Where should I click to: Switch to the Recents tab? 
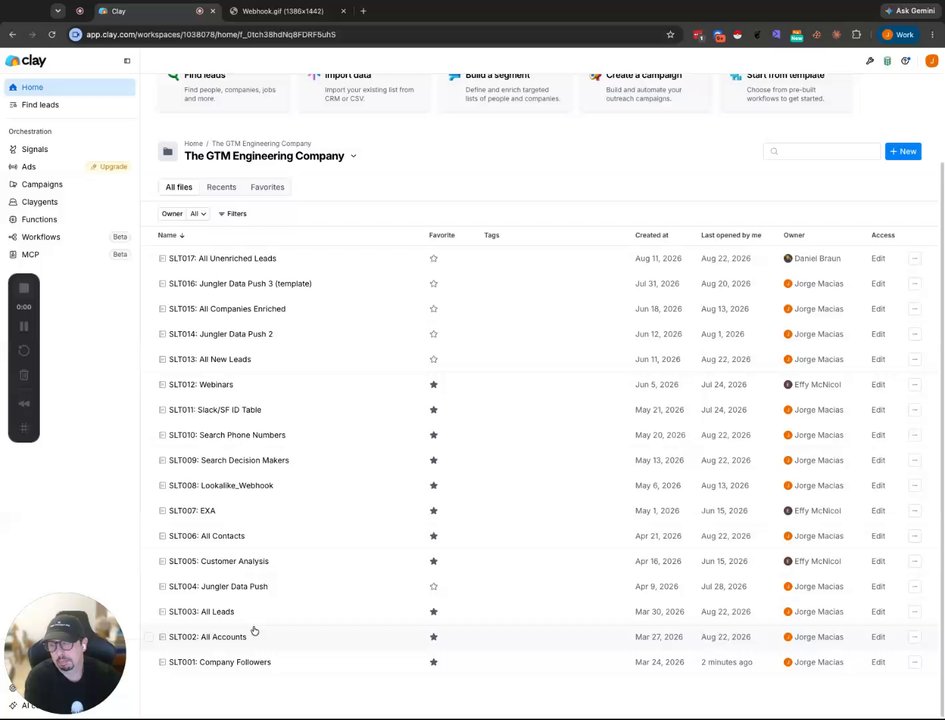pos(221,187)
